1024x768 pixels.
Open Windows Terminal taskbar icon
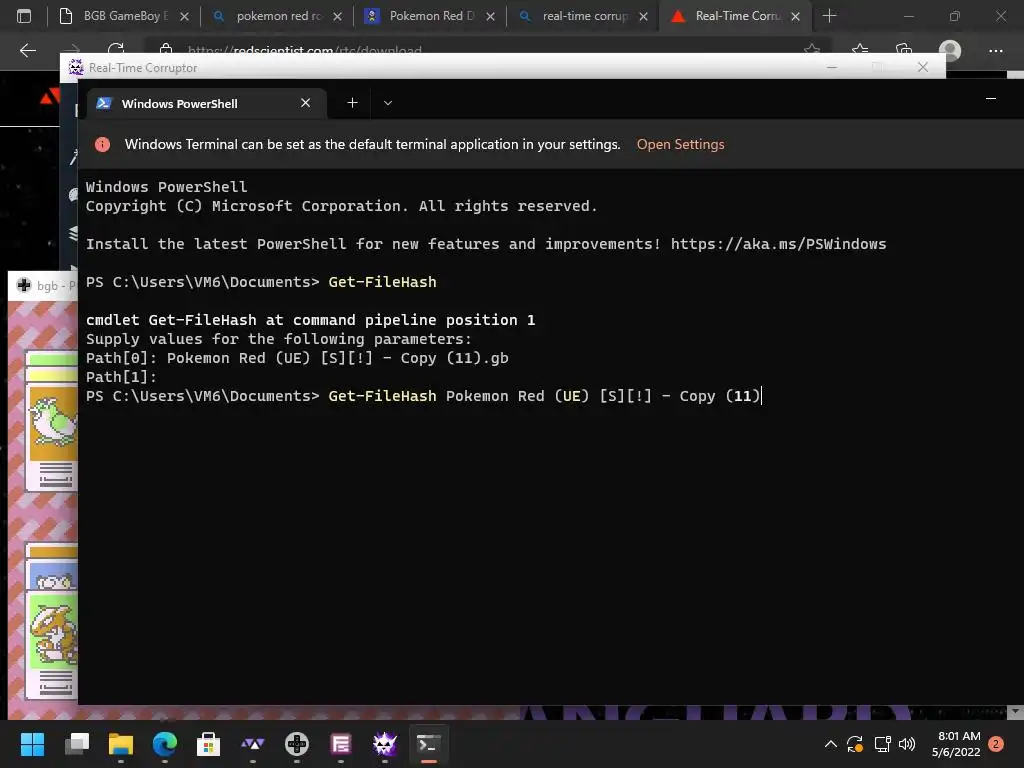click(428, 744)
